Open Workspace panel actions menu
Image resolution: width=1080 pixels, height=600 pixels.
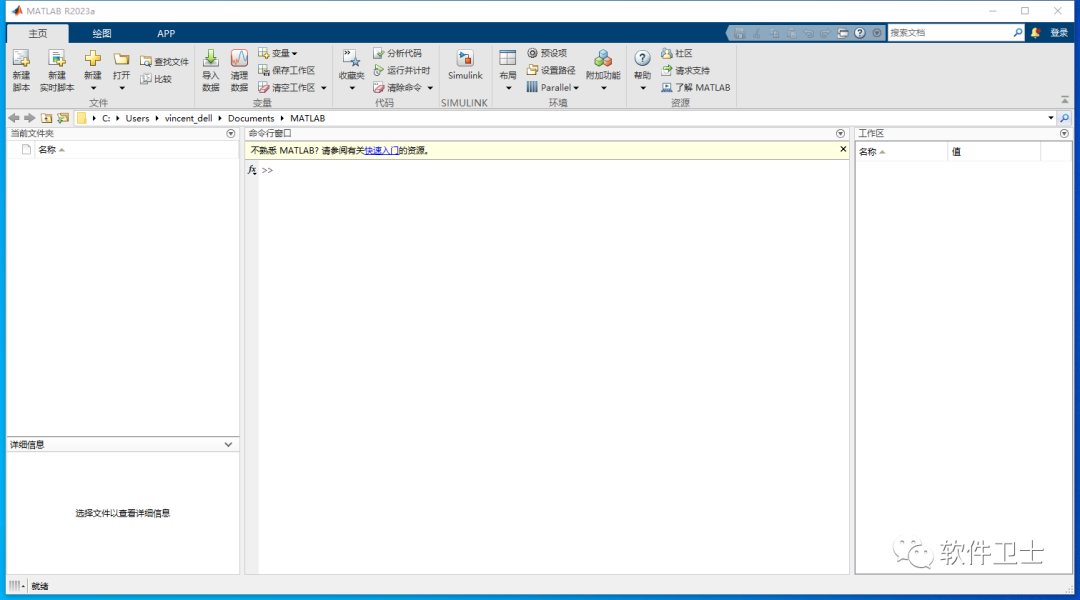[1064, 134]
